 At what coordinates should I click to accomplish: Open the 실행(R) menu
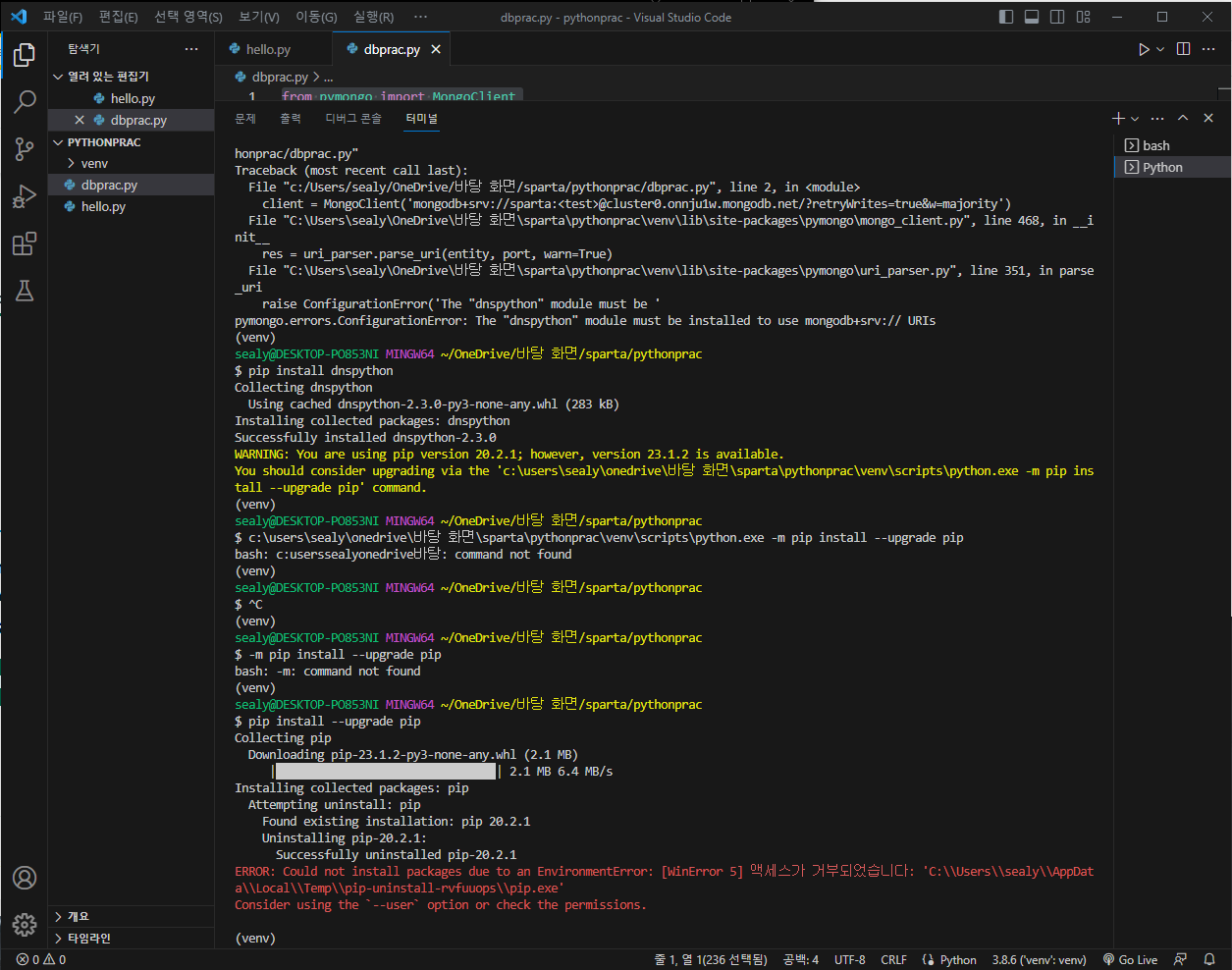point(374,17)
